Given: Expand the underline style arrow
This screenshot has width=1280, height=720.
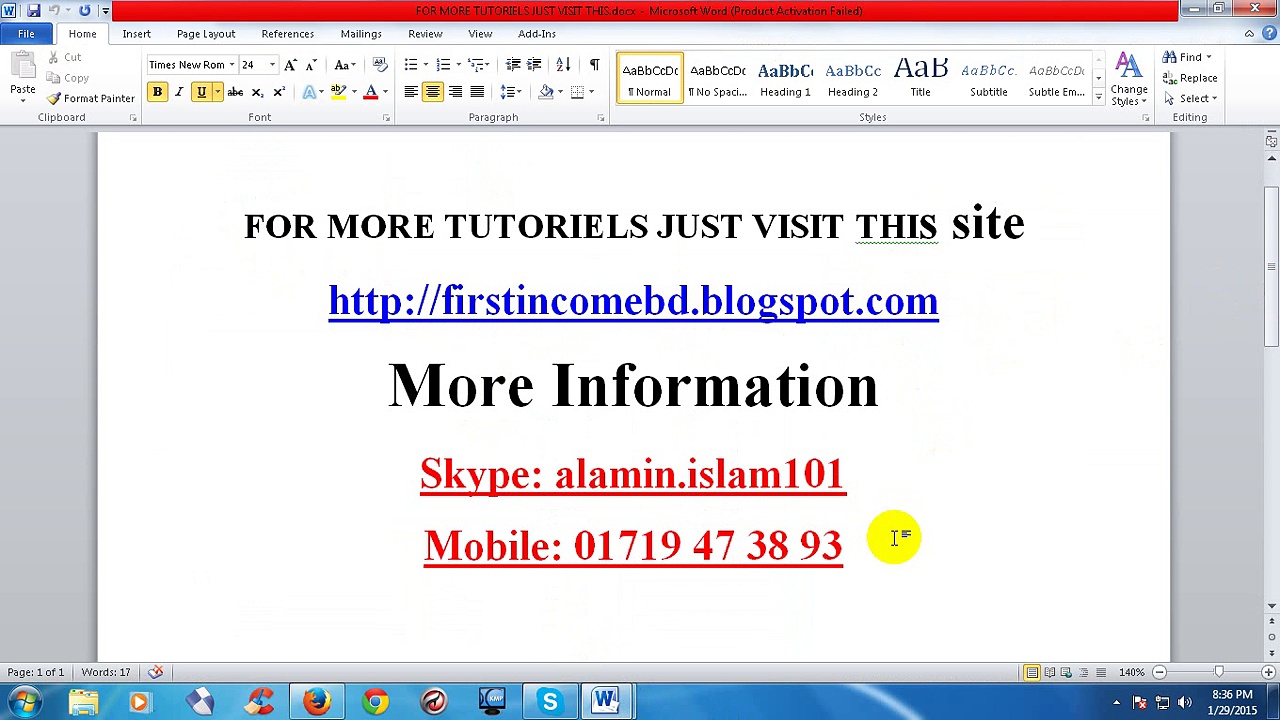Looking at the screenshot, I should pos(217,92).
